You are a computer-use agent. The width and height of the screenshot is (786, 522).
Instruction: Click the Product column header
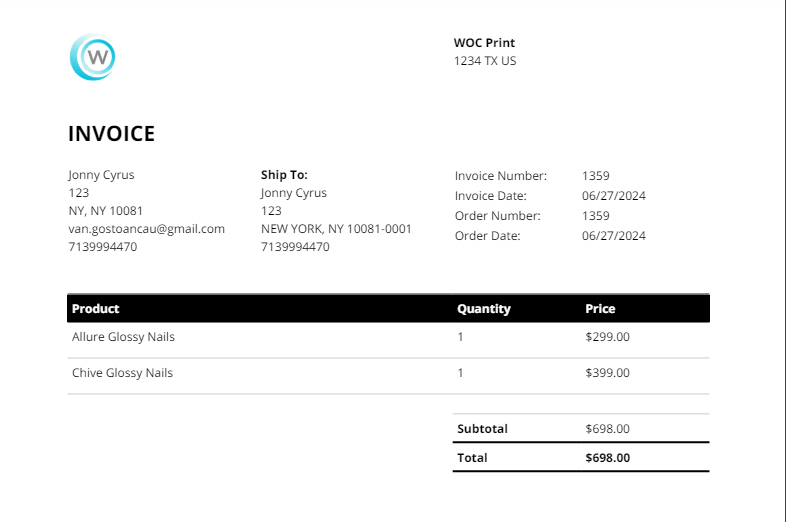point(96,309)
